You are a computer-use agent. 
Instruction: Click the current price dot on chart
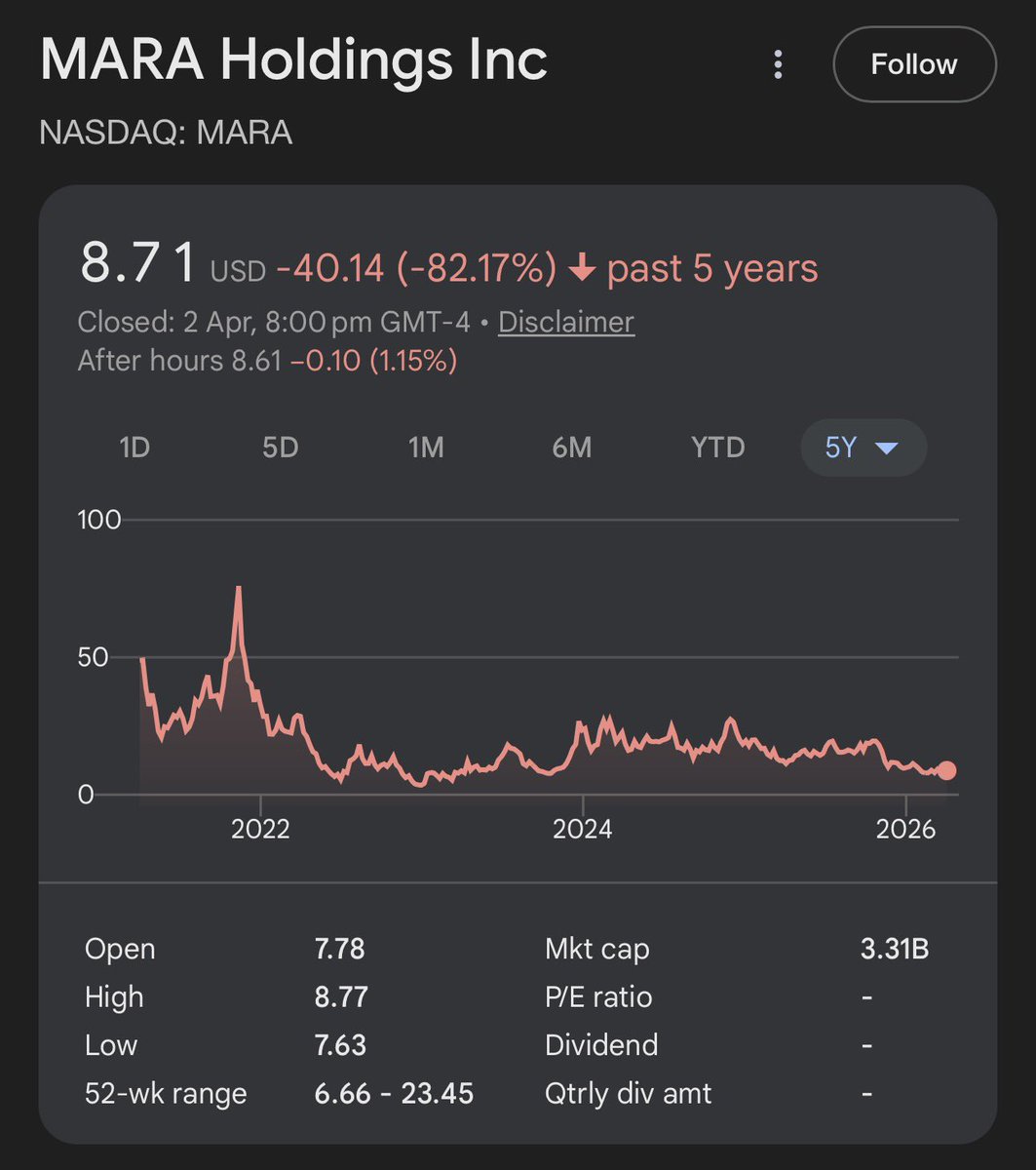945,770
